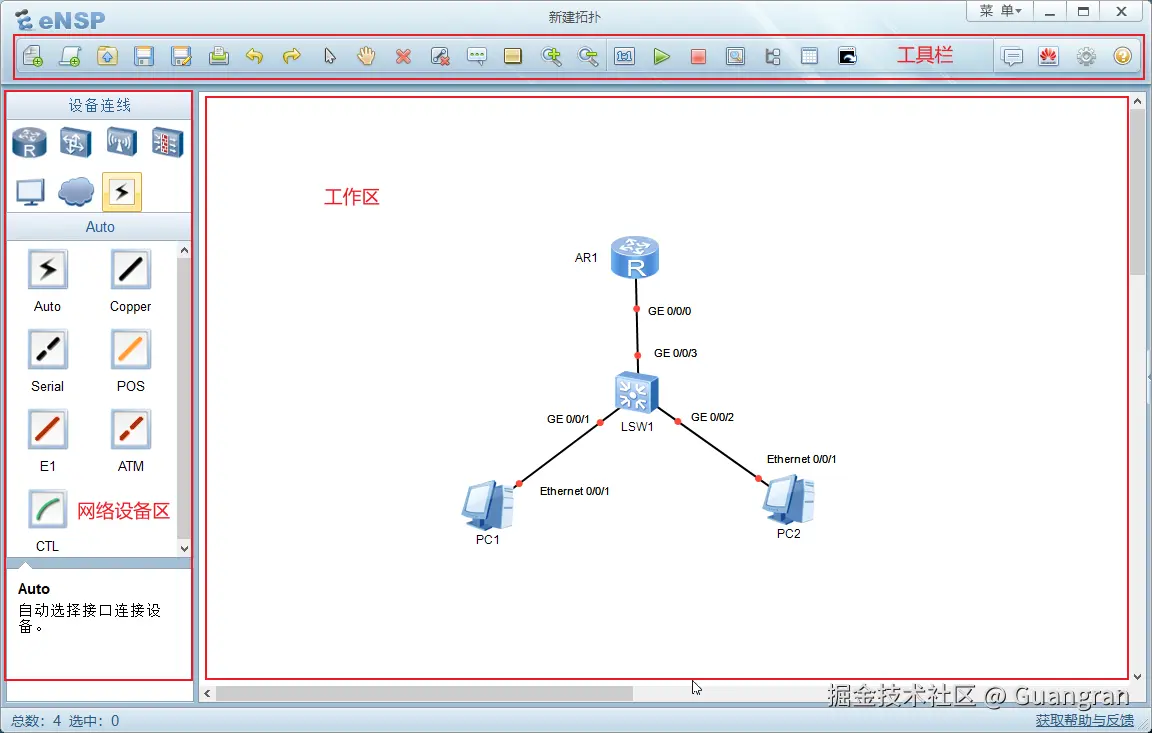Click the Save As toolbar icon
Viewport: 1152px width, 733px height.
point(181,56)
